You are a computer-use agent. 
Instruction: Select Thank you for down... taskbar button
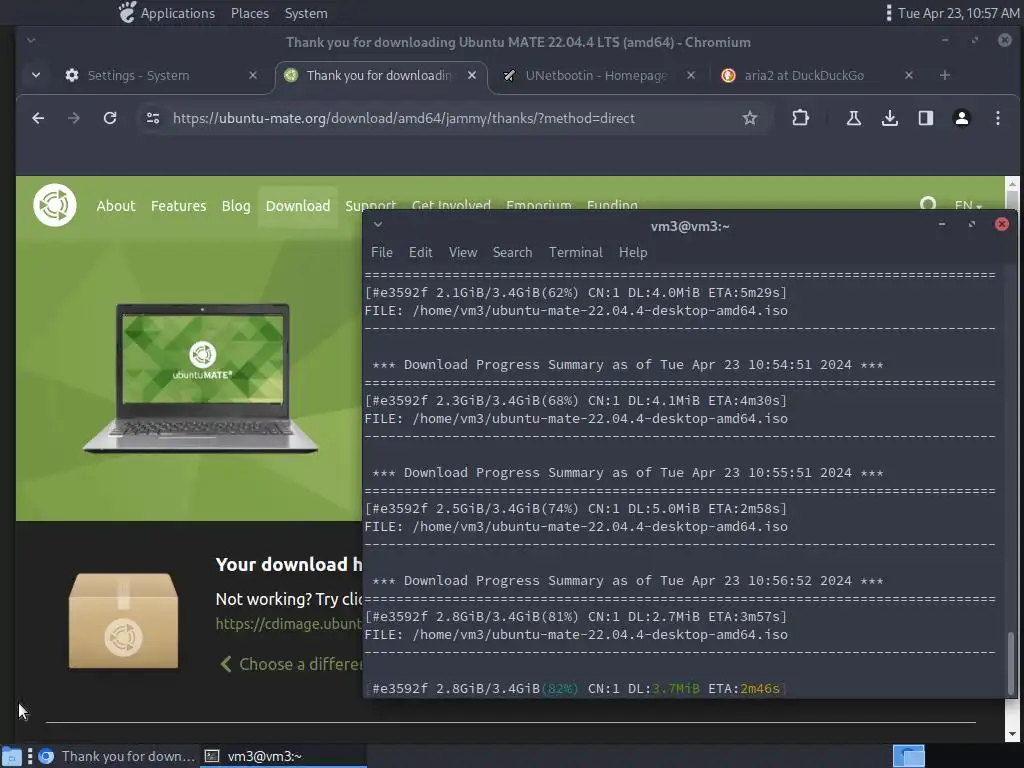(116, 756)
